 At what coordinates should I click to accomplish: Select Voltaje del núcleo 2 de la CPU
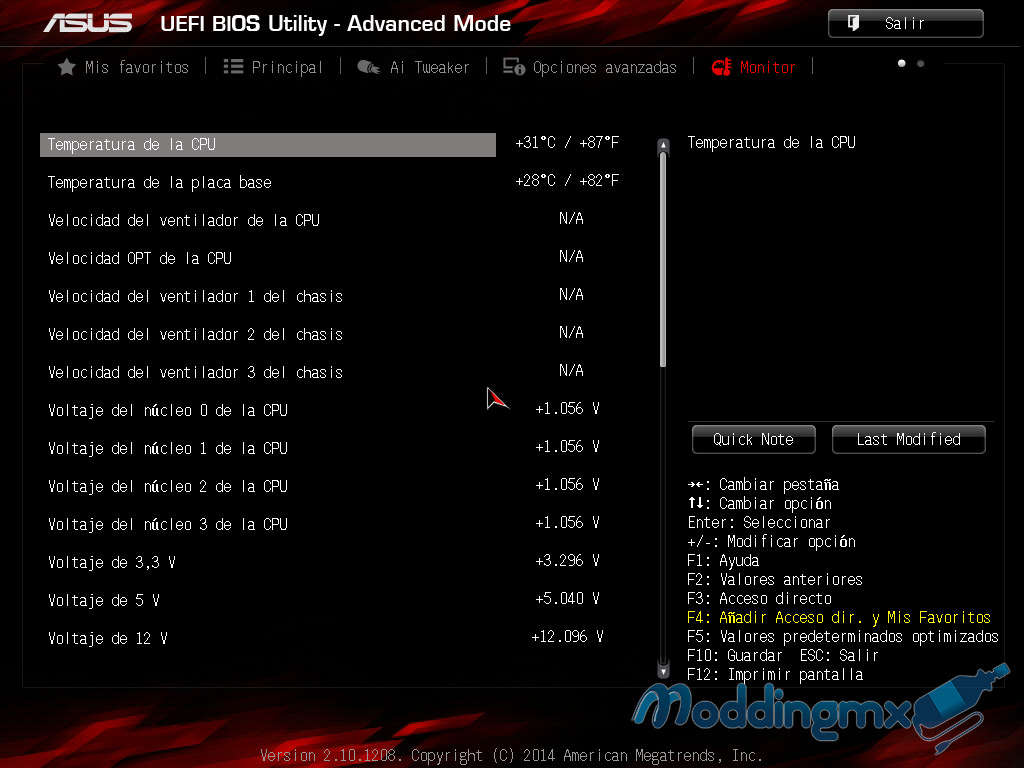coord(168,487)
